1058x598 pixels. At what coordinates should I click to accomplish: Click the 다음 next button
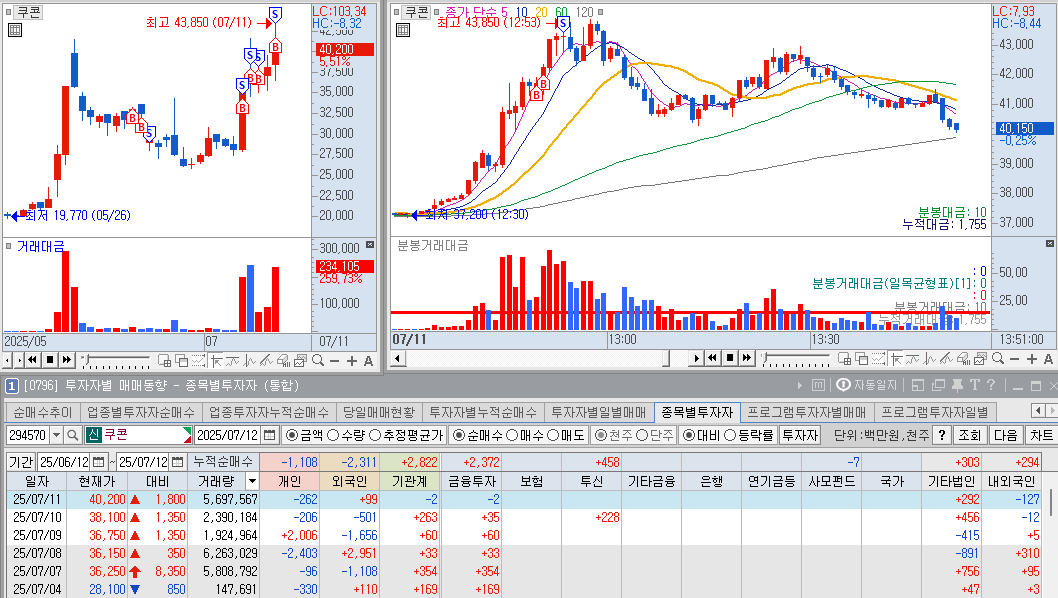[1005, 435]
